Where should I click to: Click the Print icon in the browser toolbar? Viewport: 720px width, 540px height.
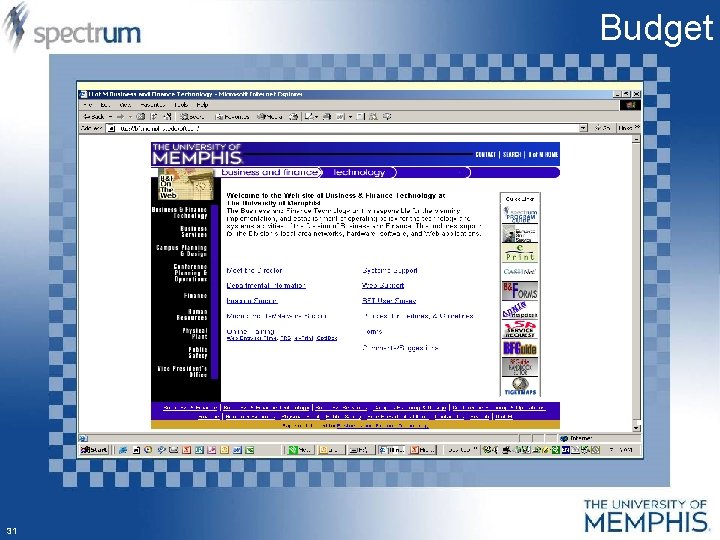[327, 117]
